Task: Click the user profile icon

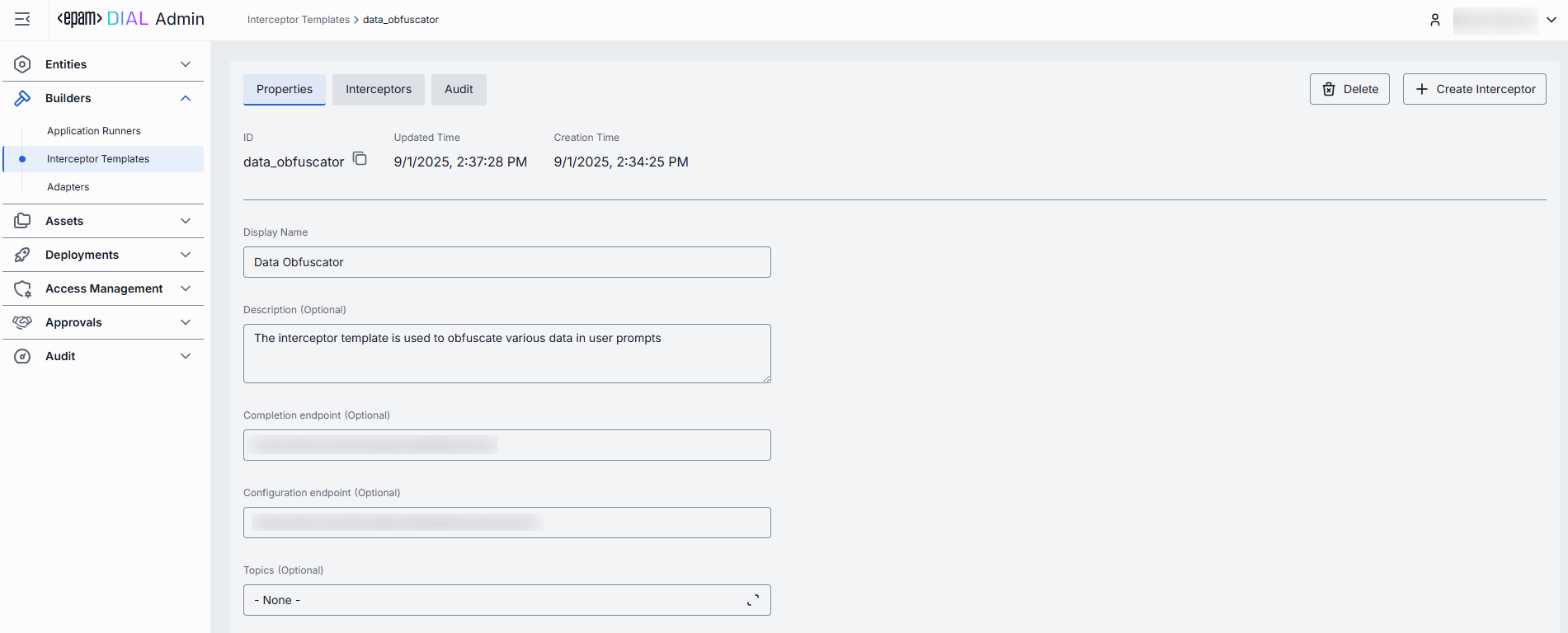Action: (1434, 20)
